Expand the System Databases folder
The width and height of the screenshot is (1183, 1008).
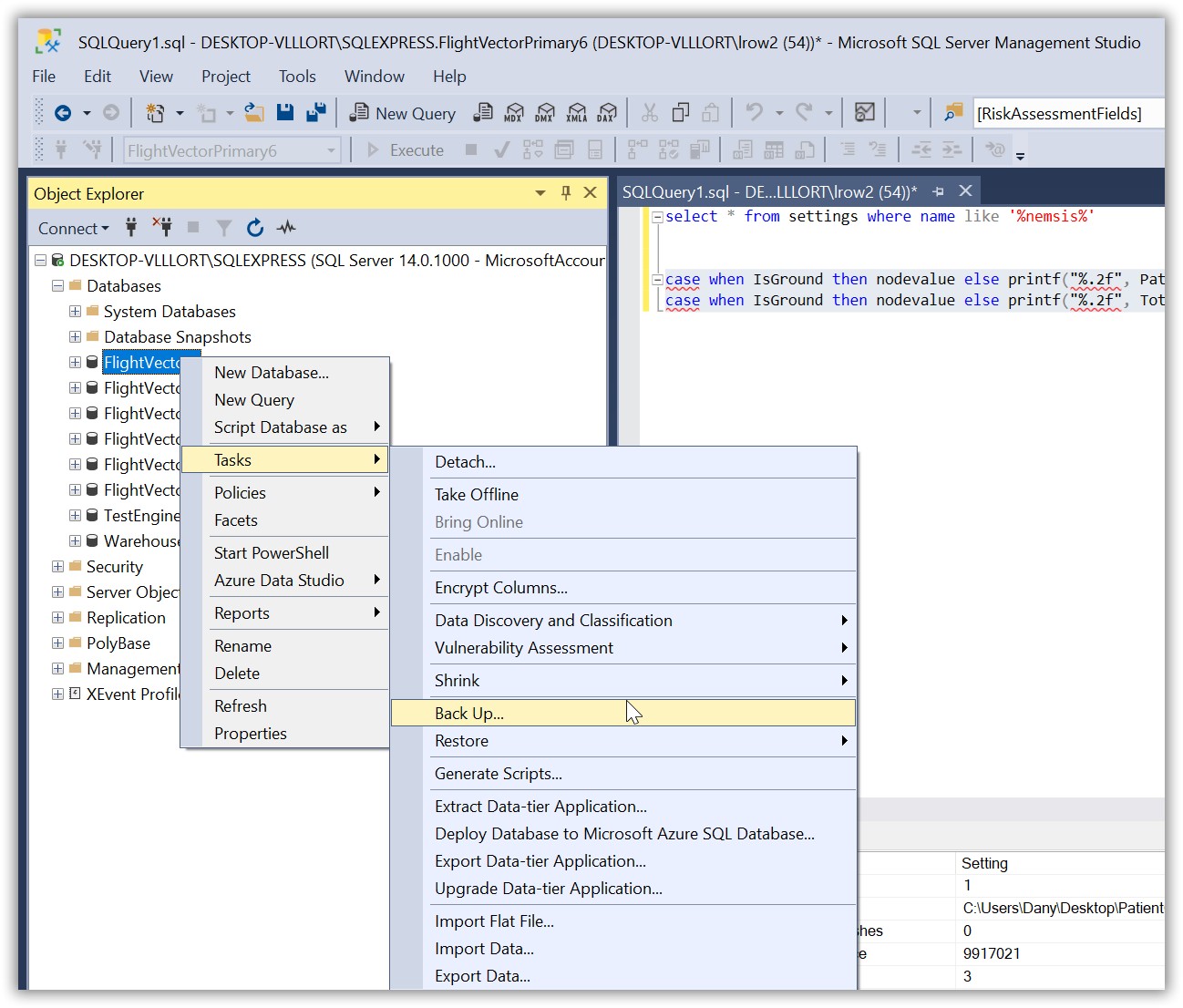click(x=76, y=311)
